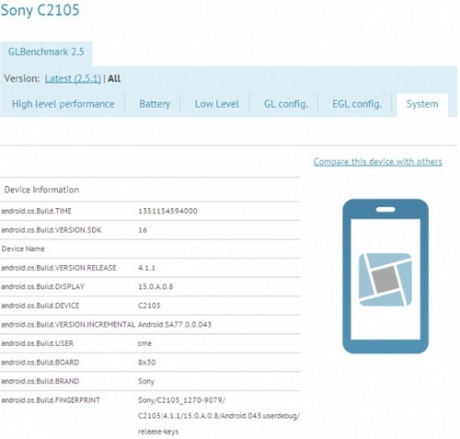Select the SDK value 16

click(x=143, y=230)
